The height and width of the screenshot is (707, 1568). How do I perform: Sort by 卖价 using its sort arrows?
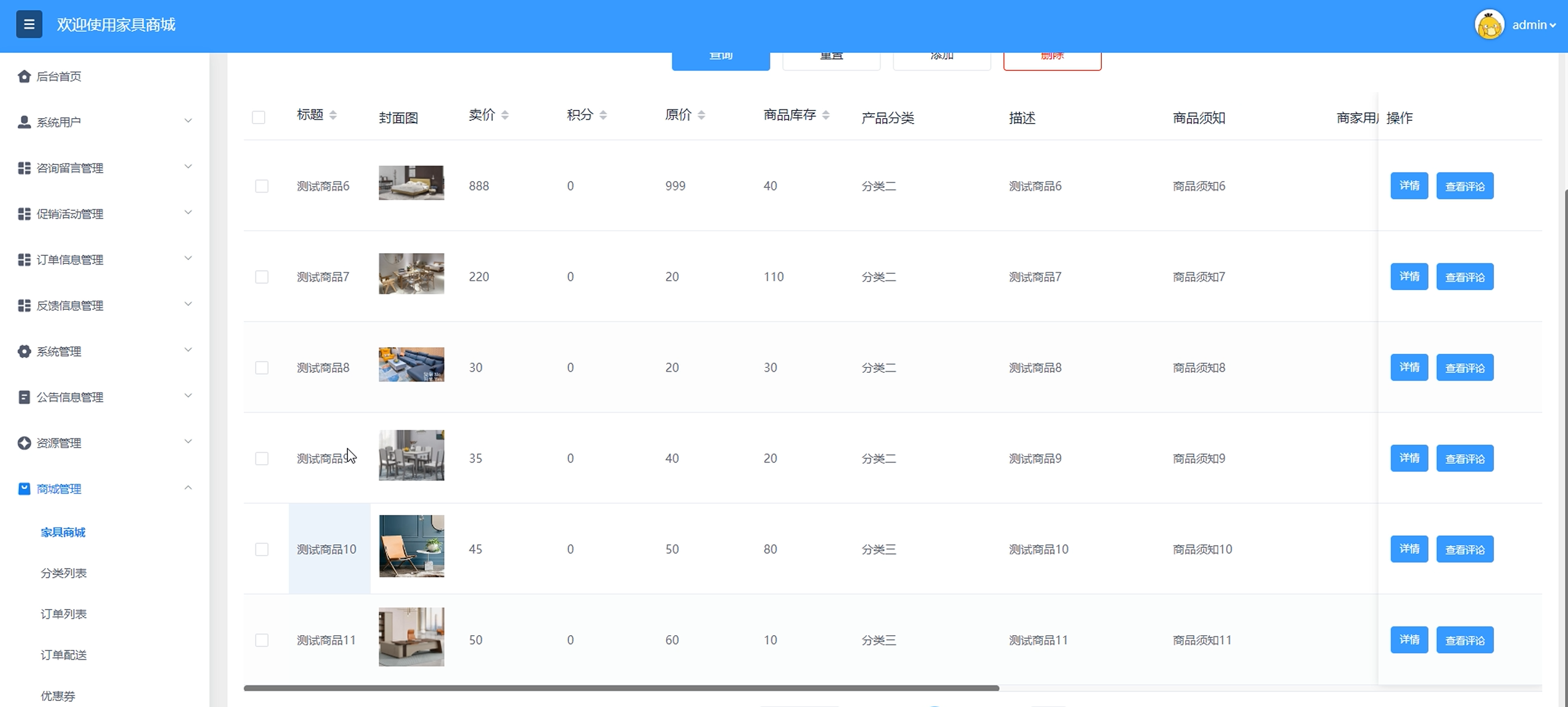tap(505, 115)
